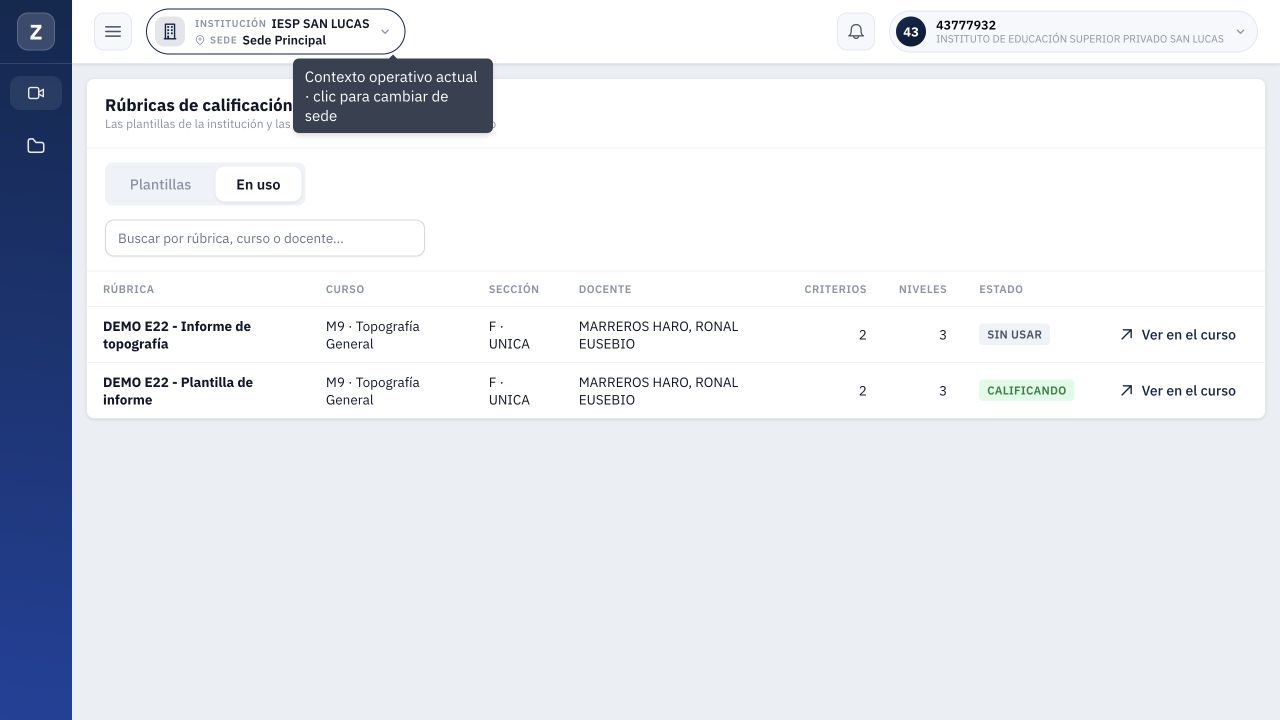
Task: Click the user avatar badge 43
Action: [x=911, y=32]
